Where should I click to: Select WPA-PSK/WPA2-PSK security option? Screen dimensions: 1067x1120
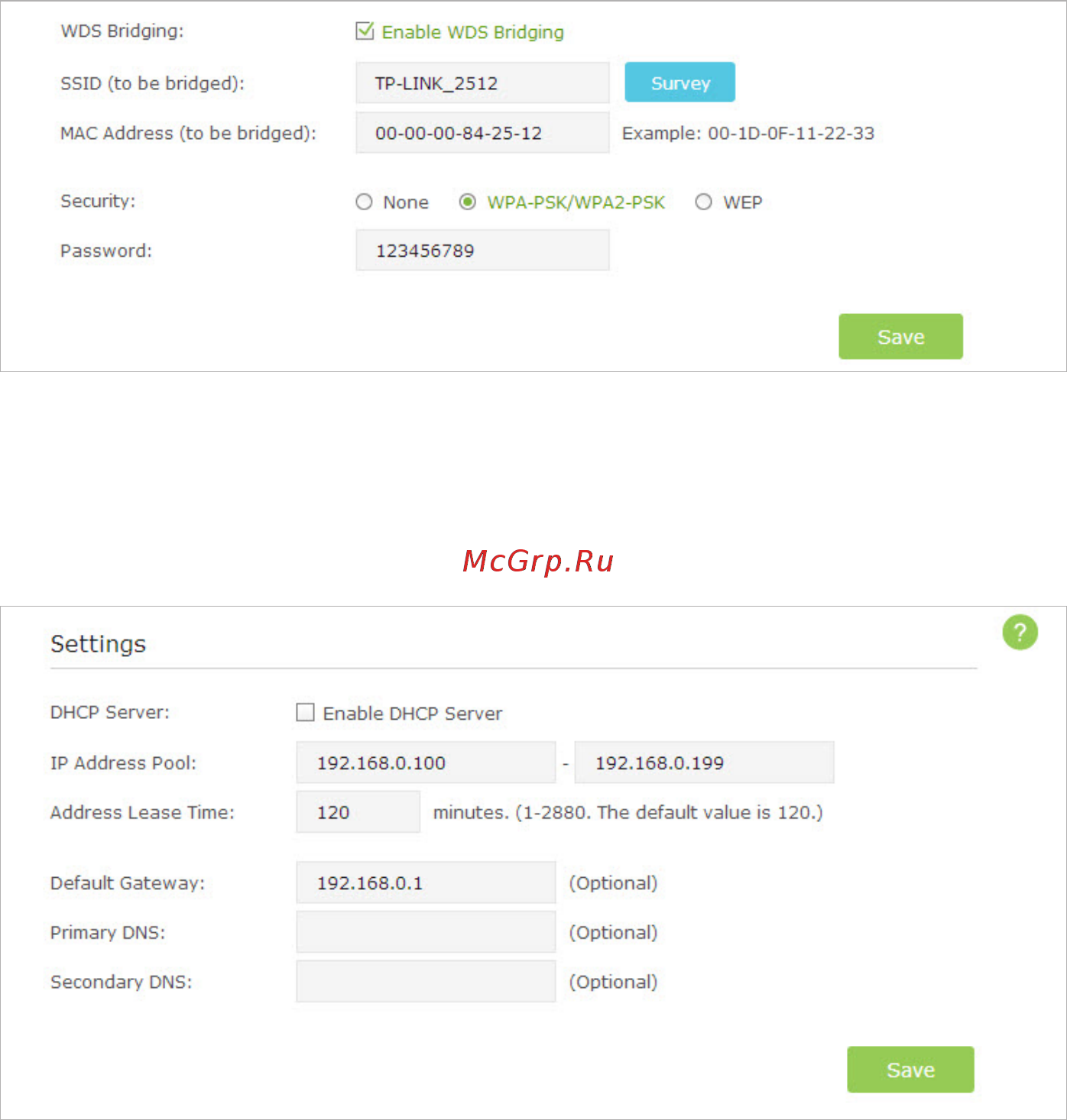click(x=467, y=202)
